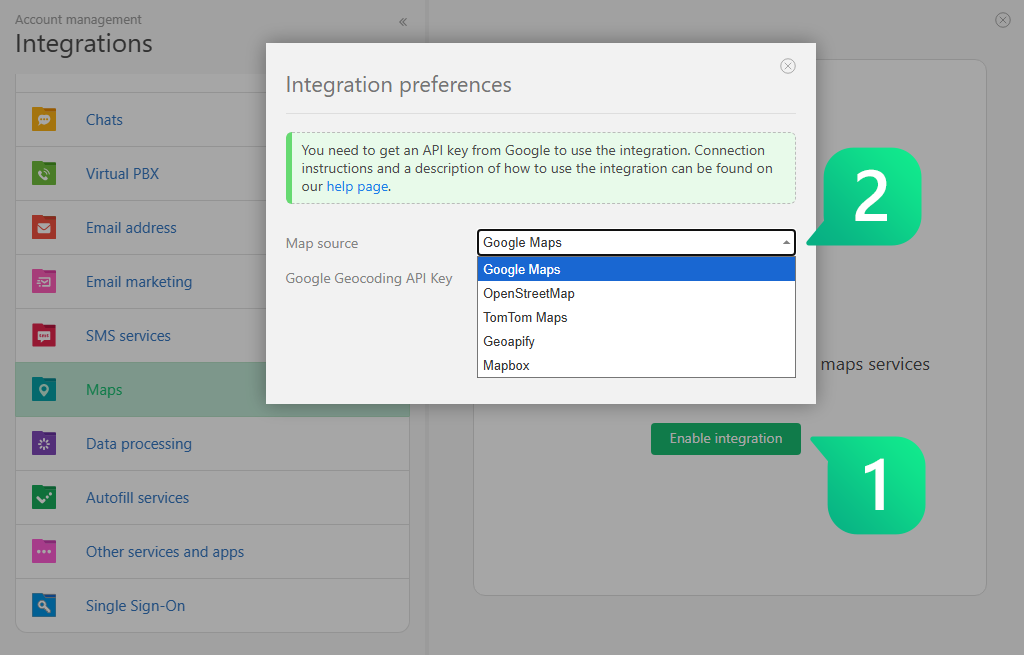
Task: Click the green Autofill services checkmark icon
Action: [44, 498]
